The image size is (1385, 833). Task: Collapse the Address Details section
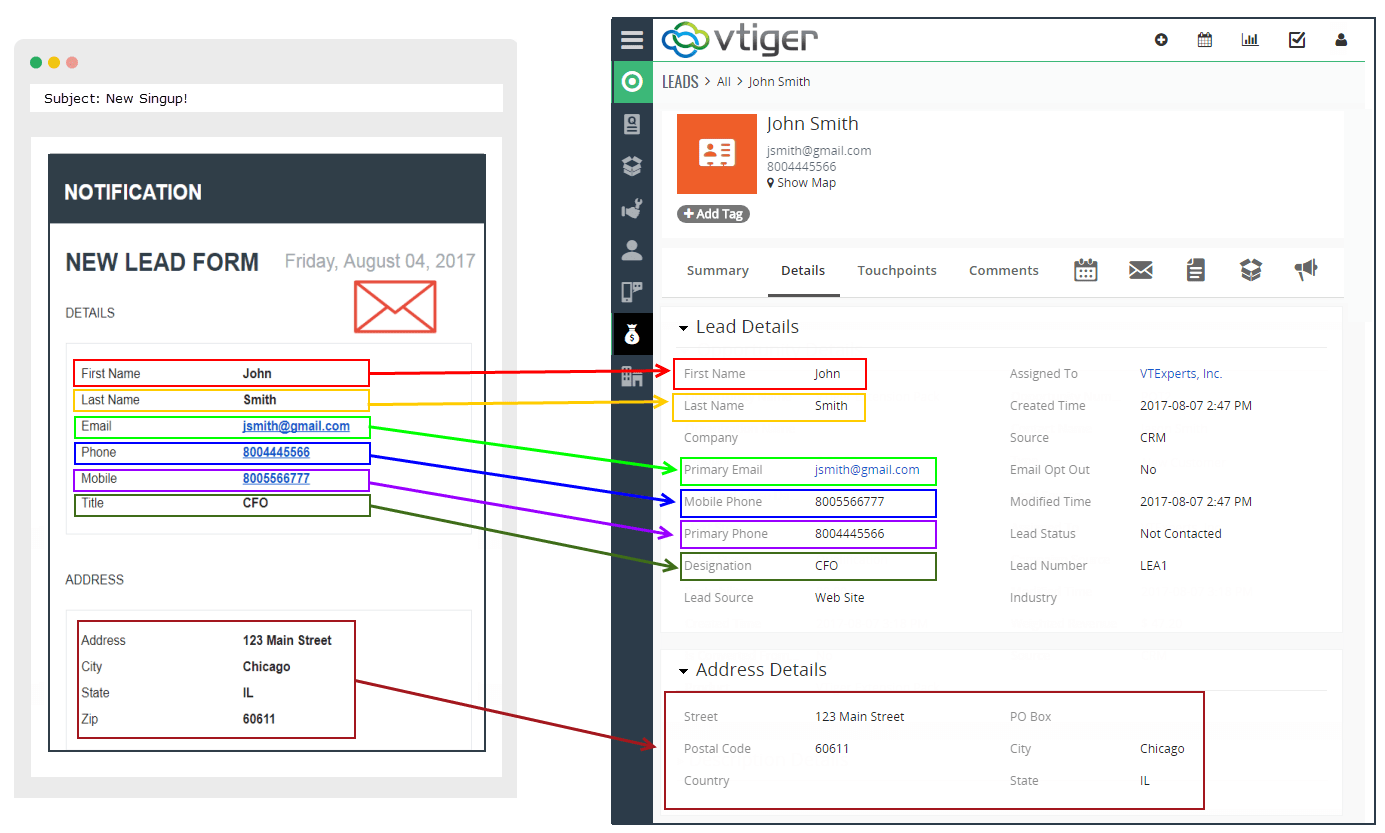click(684, 670)
